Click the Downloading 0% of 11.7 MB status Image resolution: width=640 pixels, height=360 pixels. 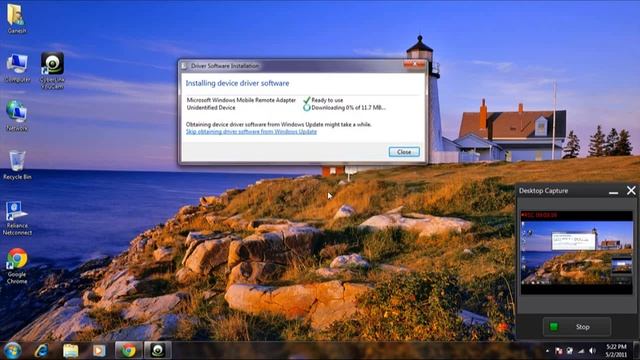point(348,108)
